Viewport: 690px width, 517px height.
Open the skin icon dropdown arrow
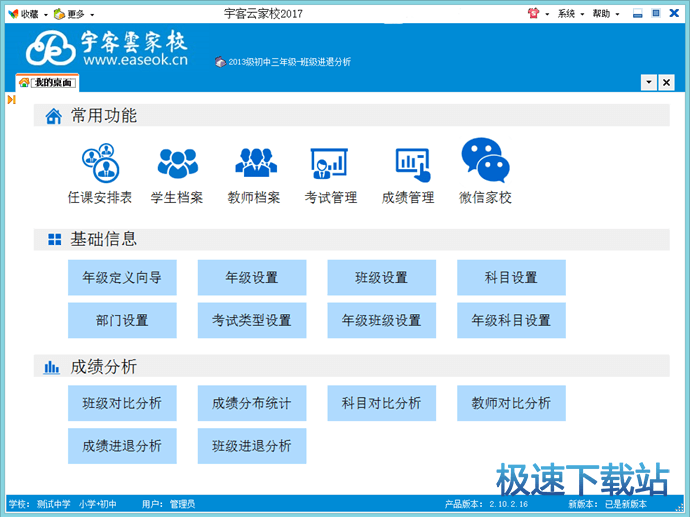(x=547, y=15)
